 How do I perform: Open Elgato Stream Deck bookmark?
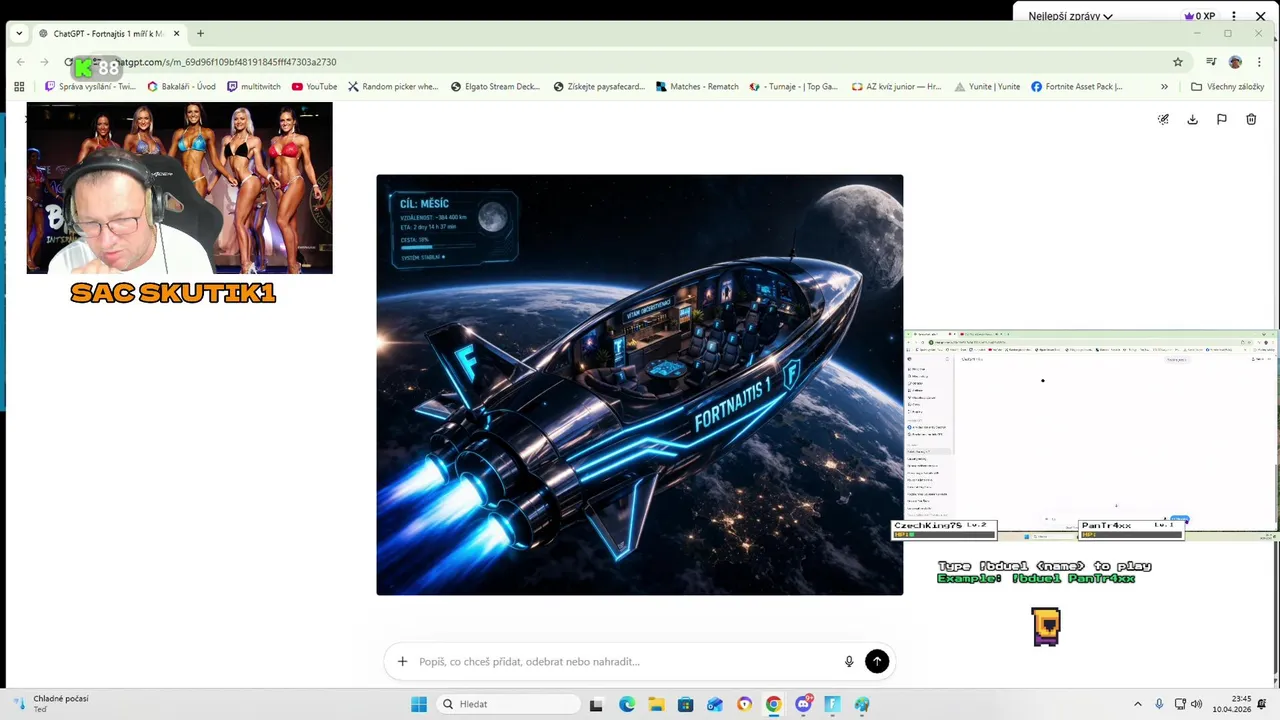tap(495, 87)
